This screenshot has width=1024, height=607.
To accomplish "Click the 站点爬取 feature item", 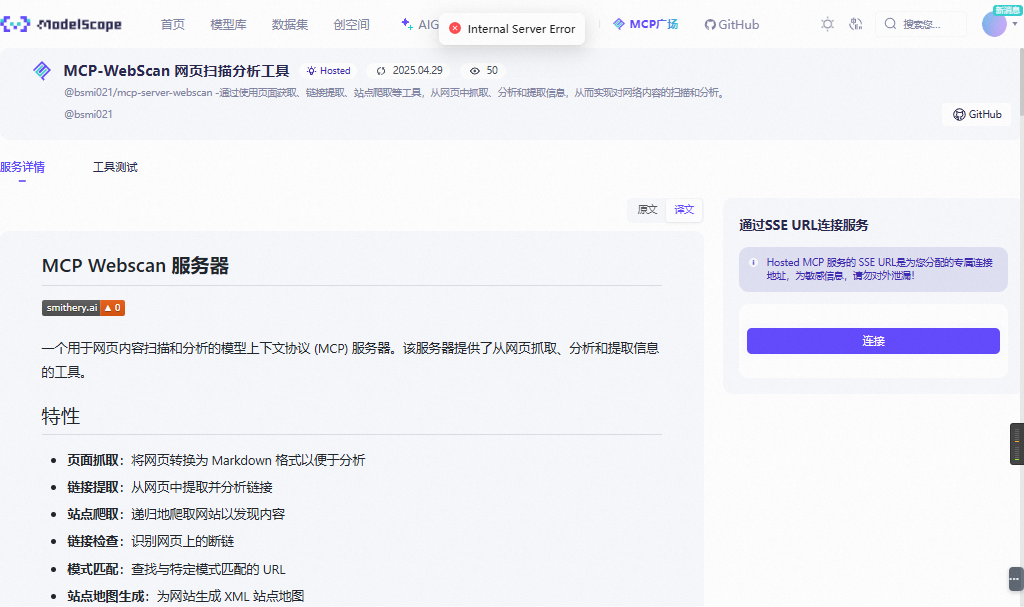I will click(176, 514).
